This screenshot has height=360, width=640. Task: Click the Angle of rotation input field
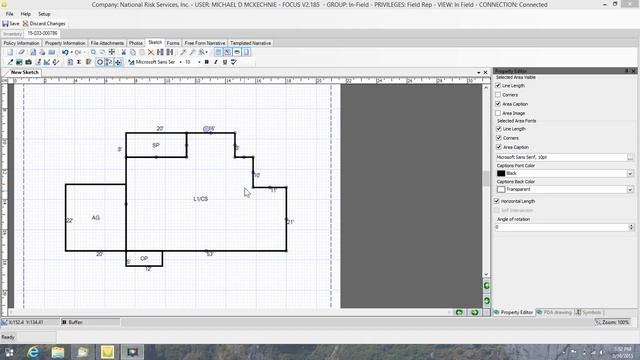[x=562, y=227]
